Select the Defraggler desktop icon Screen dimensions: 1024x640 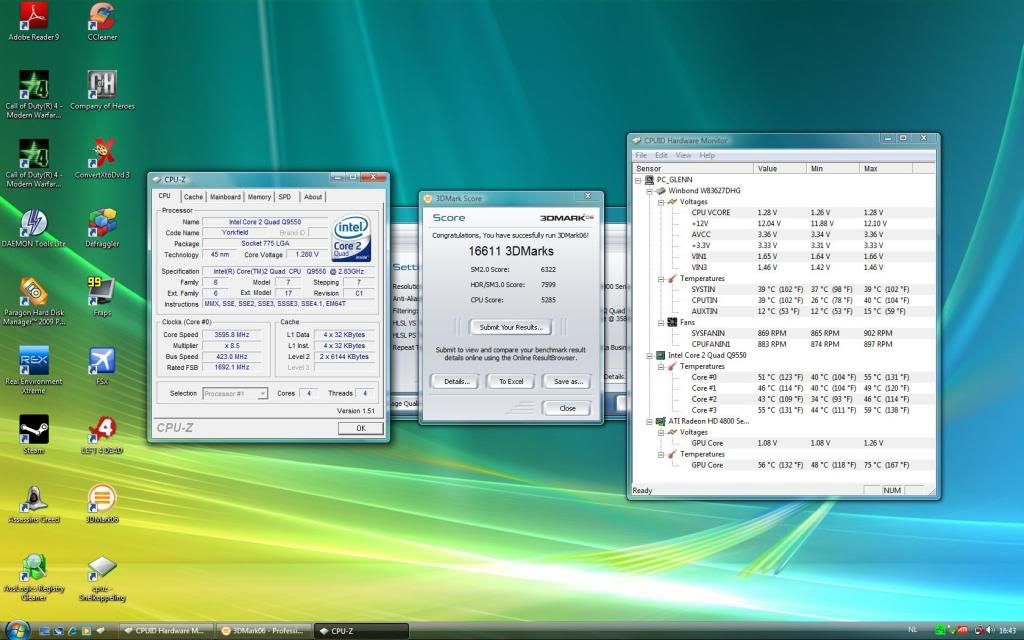(x=102, y=228)
